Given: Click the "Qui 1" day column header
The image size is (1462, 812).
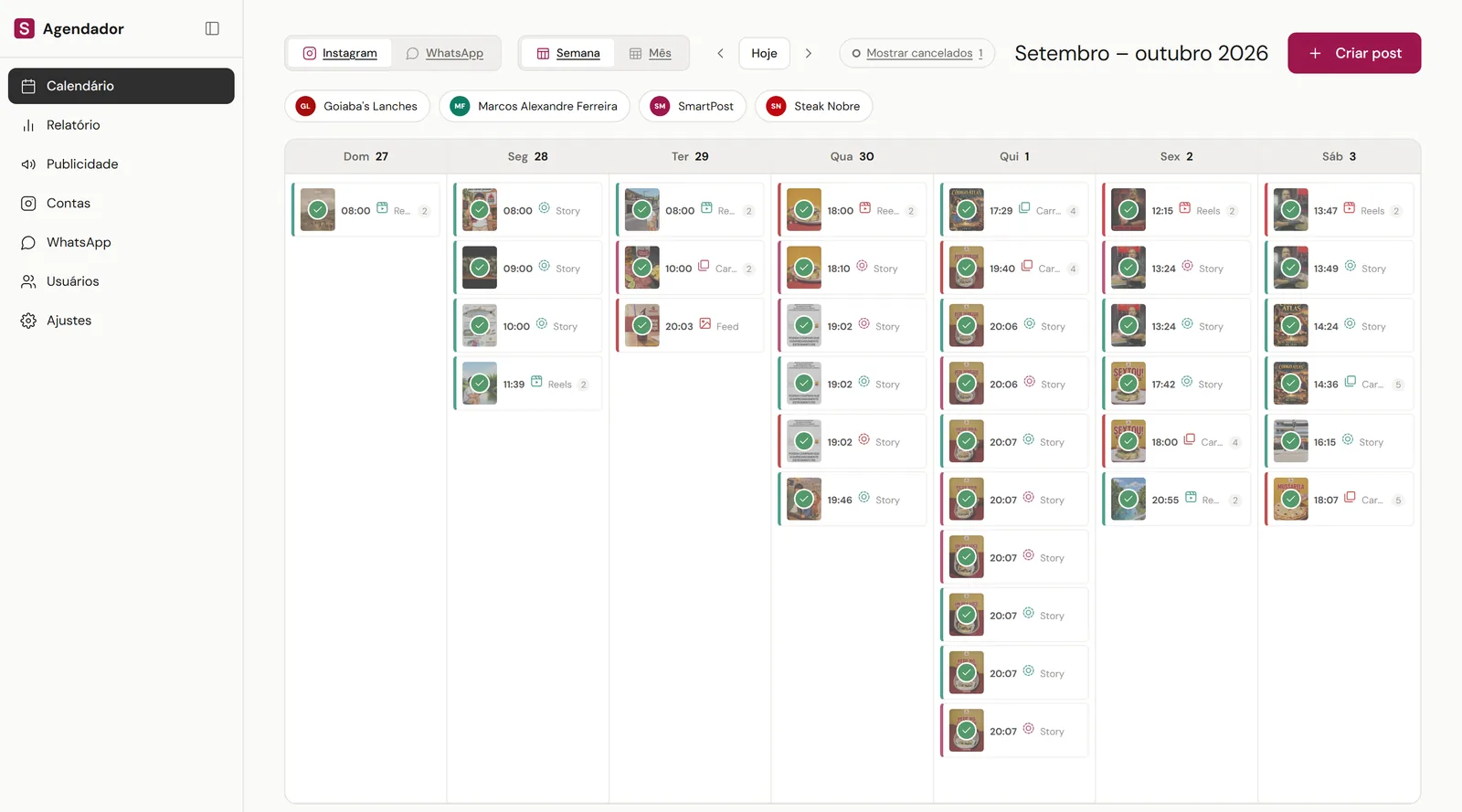Looking at the screenshot, I should coord(1014,156).
